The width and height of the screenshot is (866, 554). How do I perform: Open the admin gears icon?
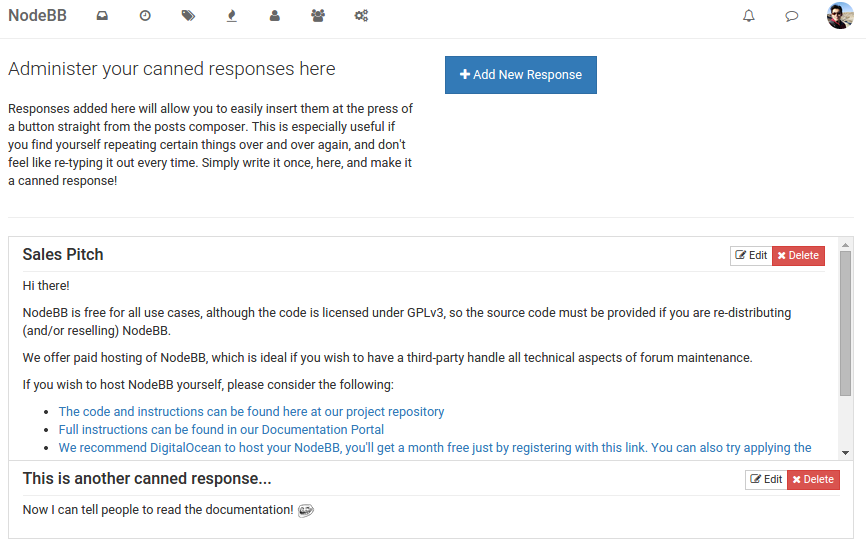[361, 16]
